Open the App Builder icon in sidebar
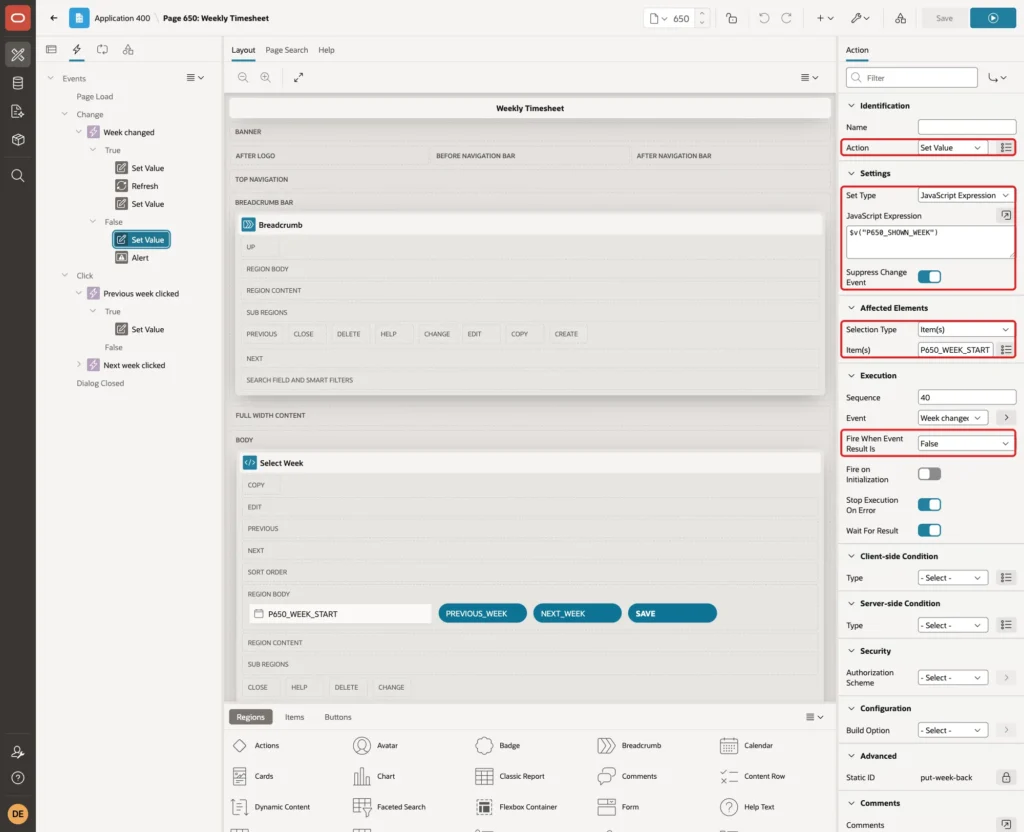The width and height of the screenshot is (1024, 832). tap(18, 55)
